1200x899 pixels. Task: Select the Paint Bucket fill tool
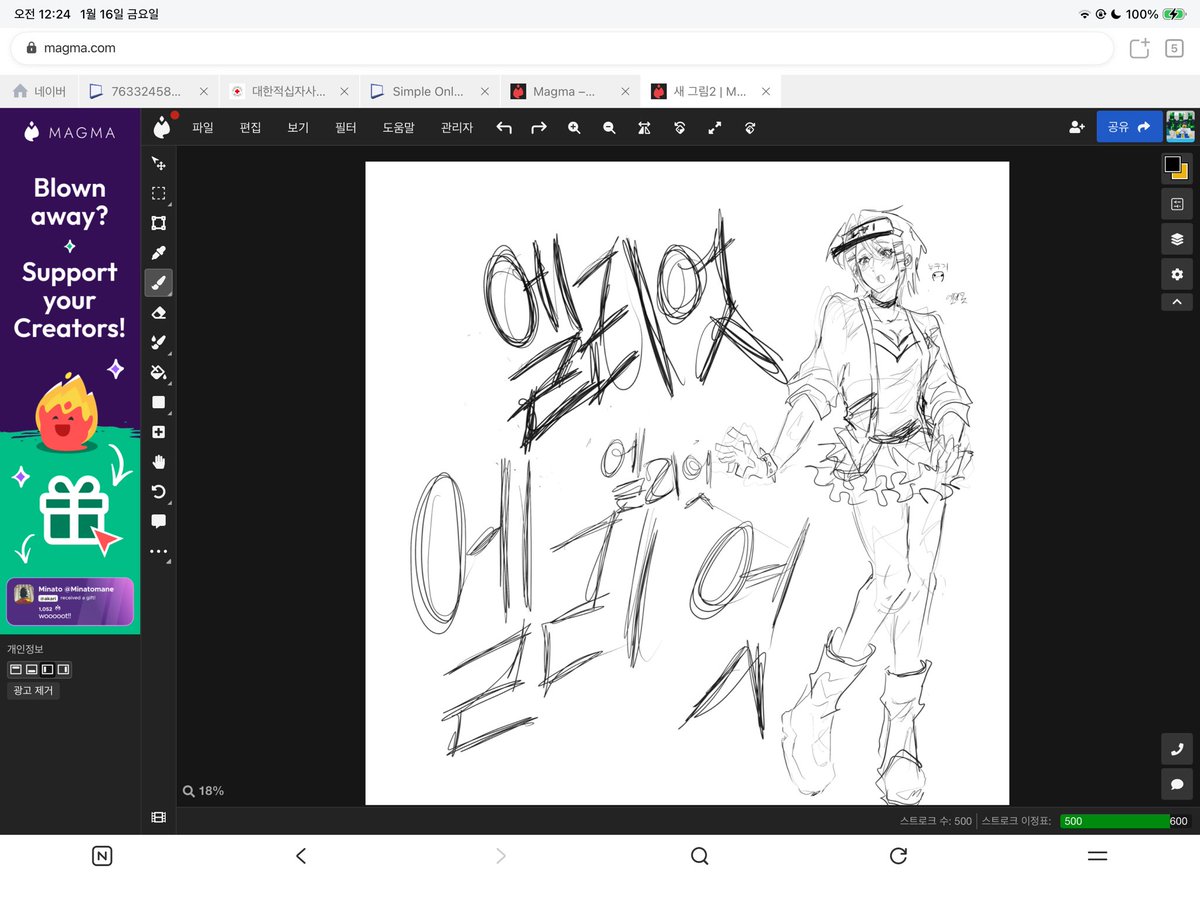point(158,373)
